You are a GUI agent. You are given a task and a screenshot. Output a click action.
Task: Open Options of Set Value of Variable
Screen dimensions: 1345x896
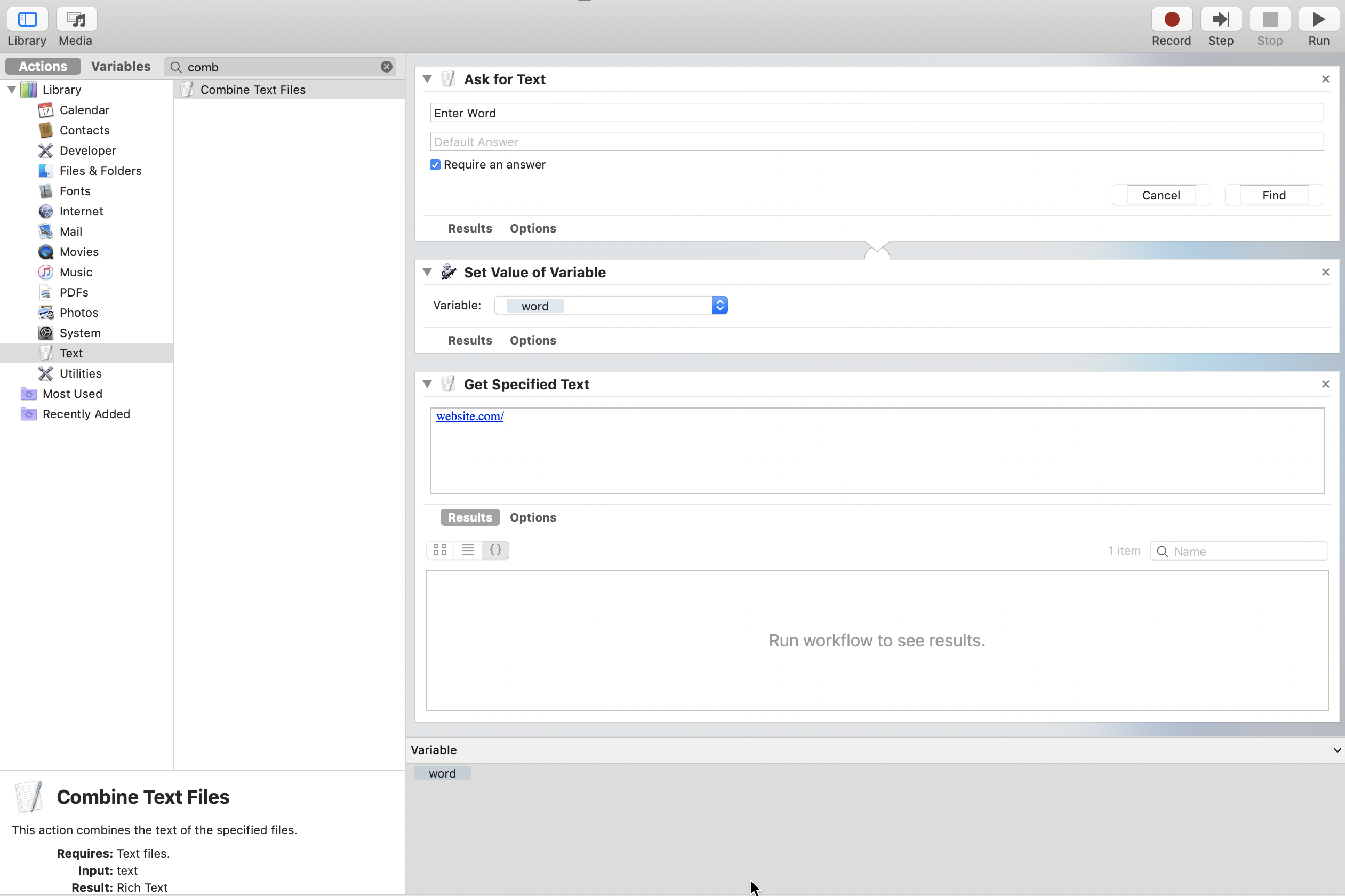point(533,341)
